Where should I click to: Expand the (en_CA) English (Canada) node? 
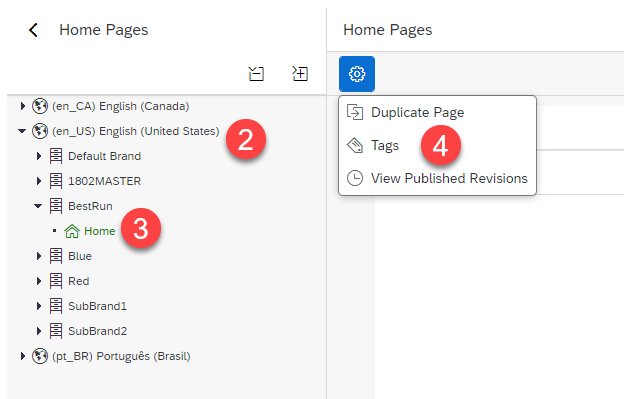[23, 106]
